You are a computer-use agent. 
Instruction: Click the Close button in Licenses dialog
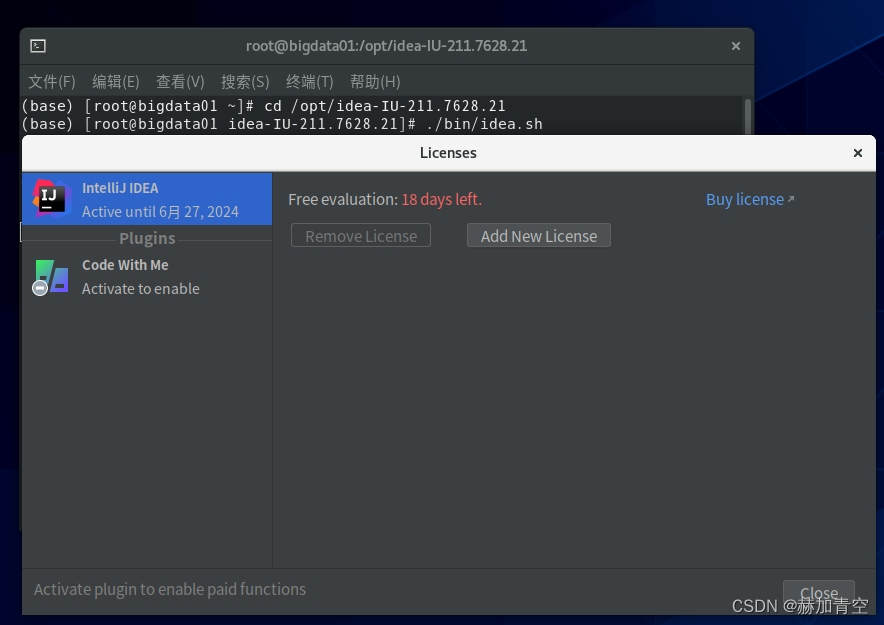coord(819,593)
